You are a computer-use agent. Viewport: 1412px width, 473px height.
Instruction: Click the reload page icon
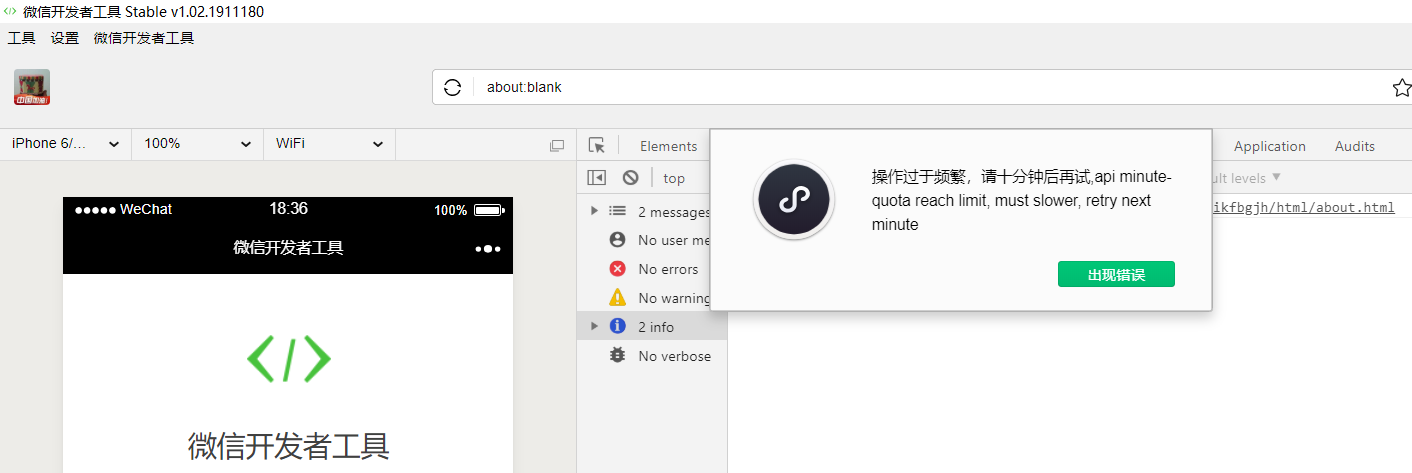point(452,87)
